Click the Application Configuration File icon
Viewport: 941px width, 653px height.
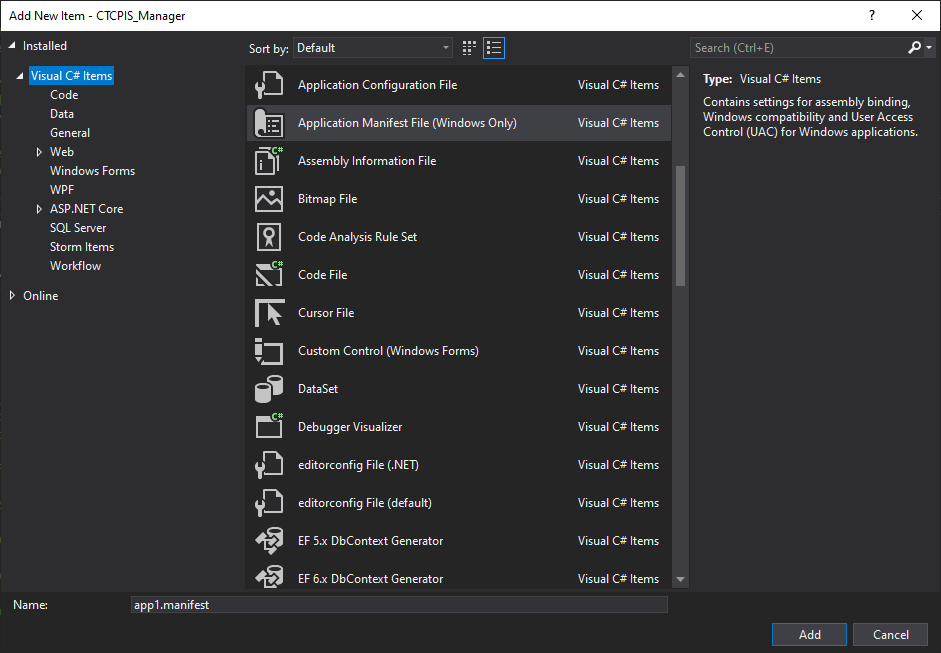pyautogui.click(x=269, y=85)
